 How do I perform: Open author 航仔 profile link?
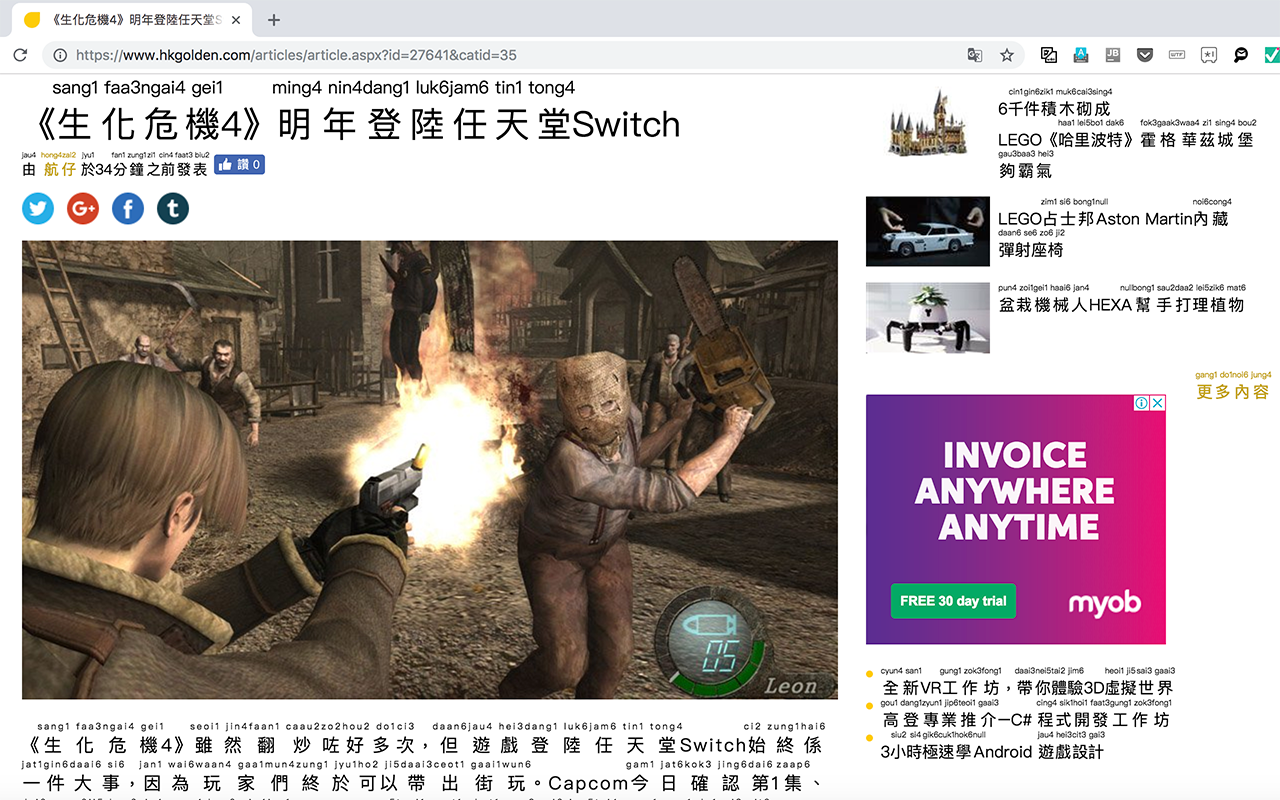[x=60, y=169]
